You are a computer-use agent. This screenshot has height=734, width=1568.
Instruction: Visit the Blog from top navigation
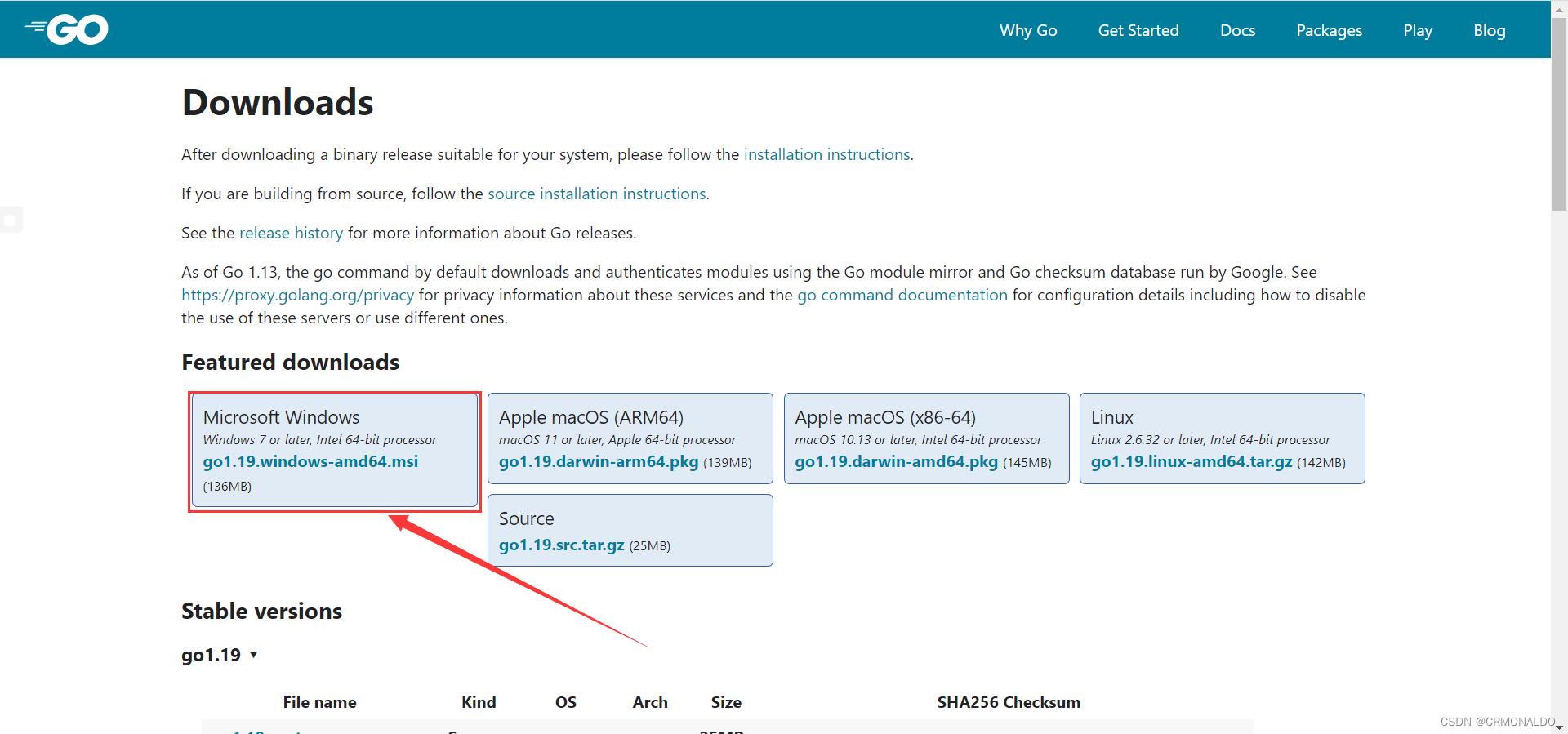[x=1489, y=30]
